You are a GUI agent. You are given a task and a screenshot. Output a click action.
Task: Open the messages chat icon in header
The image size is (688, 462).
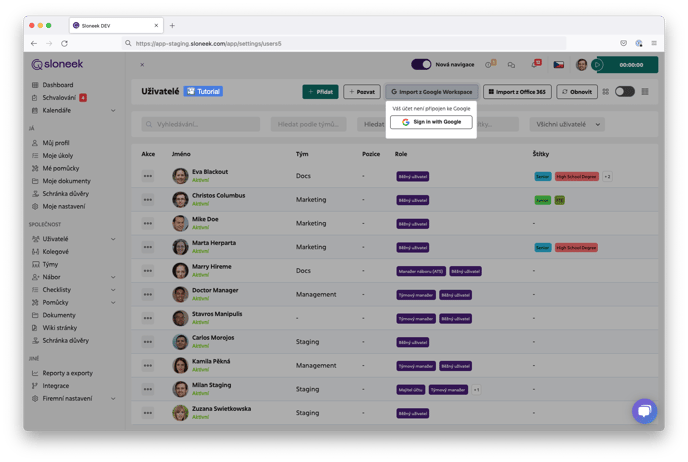511,65
